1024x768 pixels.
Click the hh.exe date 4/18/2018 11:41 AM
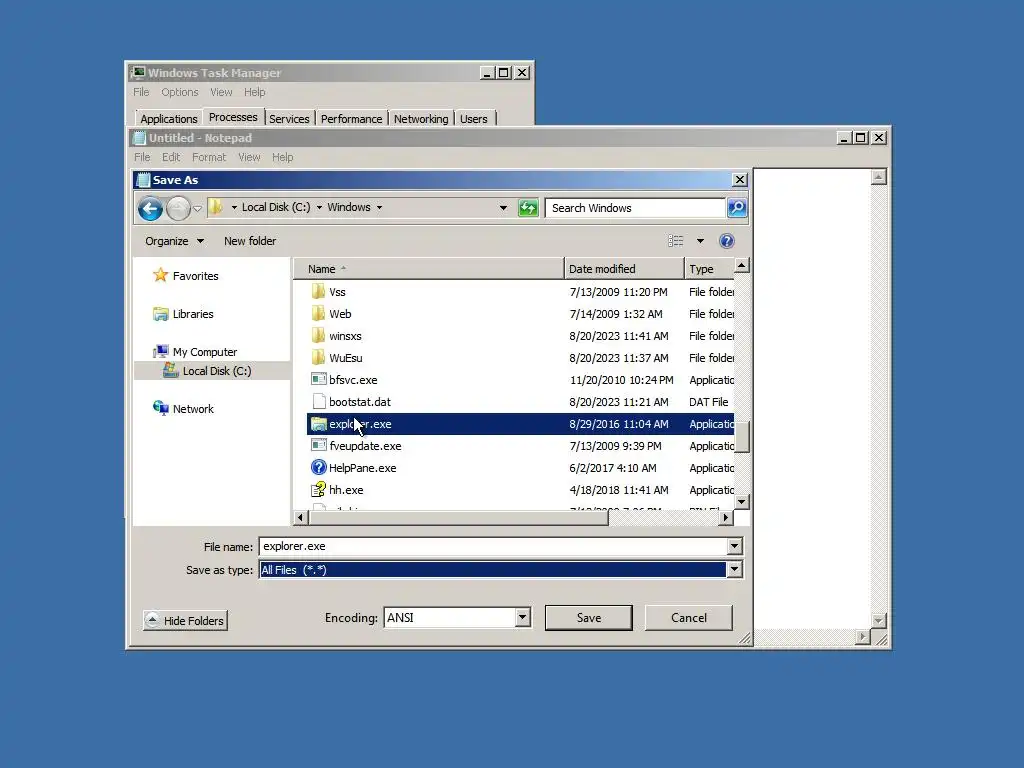click(x=618, y=490)
